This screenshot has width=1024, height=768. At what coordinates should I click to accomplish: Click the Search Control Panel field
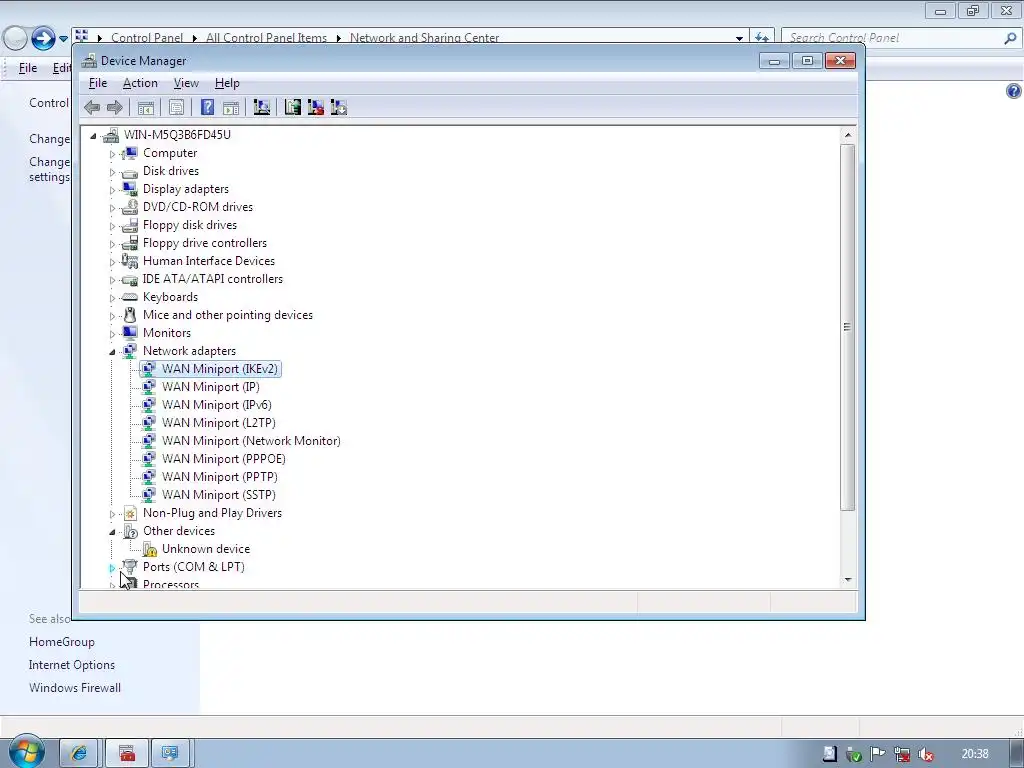895,38
